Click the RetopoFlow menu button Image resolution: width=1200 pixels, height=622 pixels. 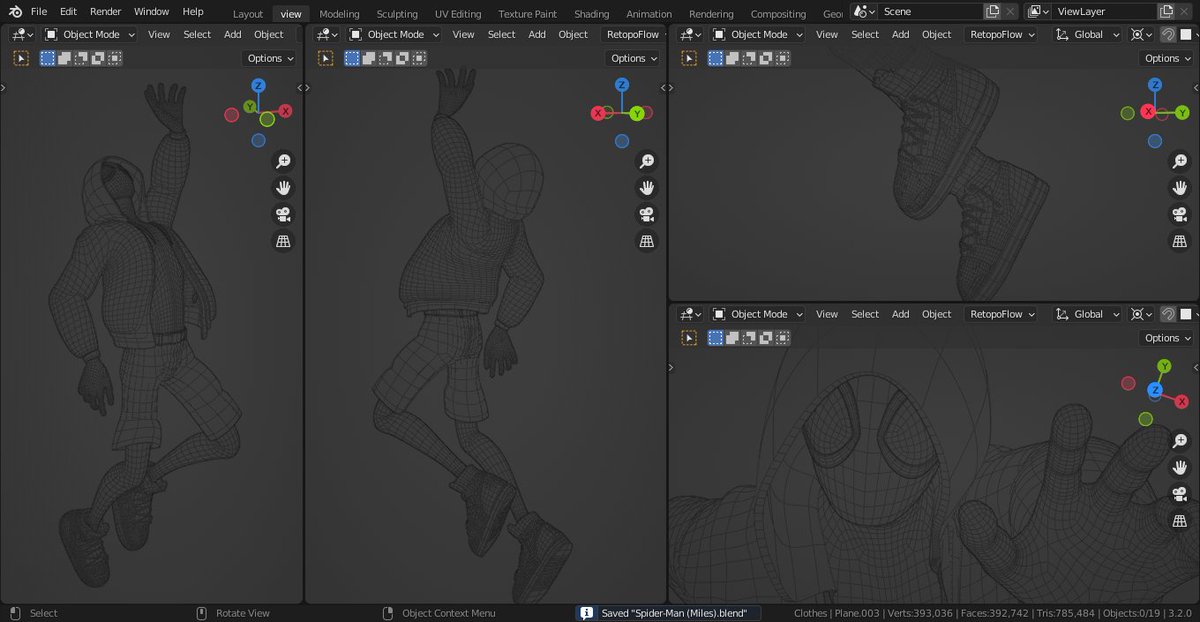click(x=633, y=34)
